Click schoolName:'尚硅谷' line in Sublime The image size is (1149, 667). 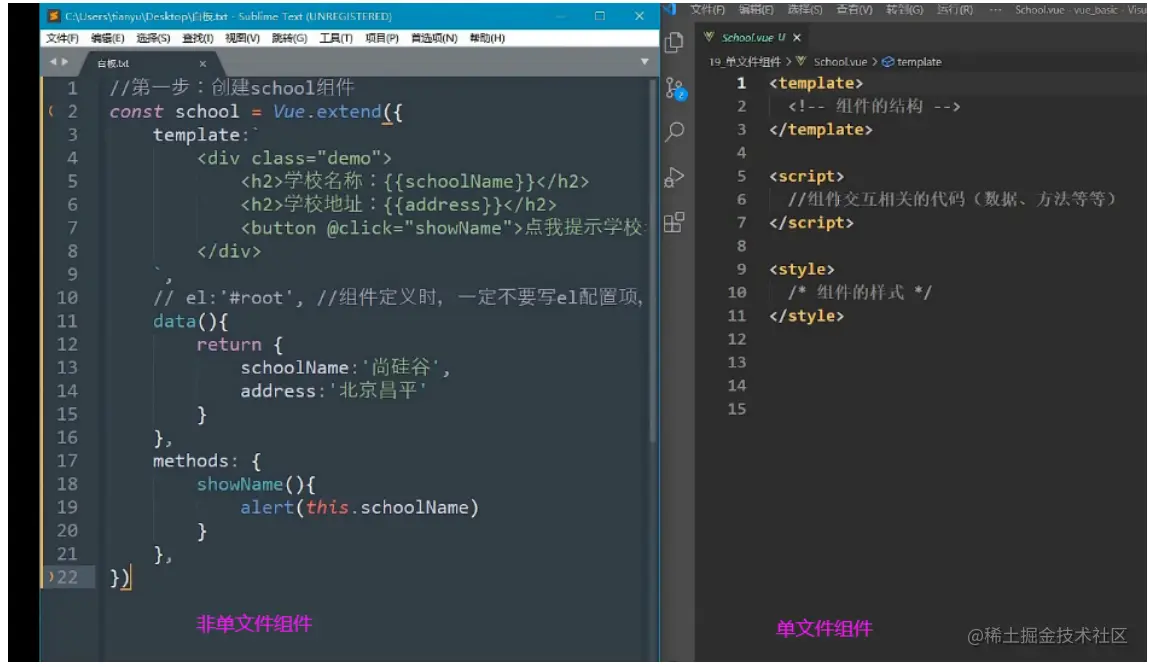pyautogui.click(x=345, y=367)
